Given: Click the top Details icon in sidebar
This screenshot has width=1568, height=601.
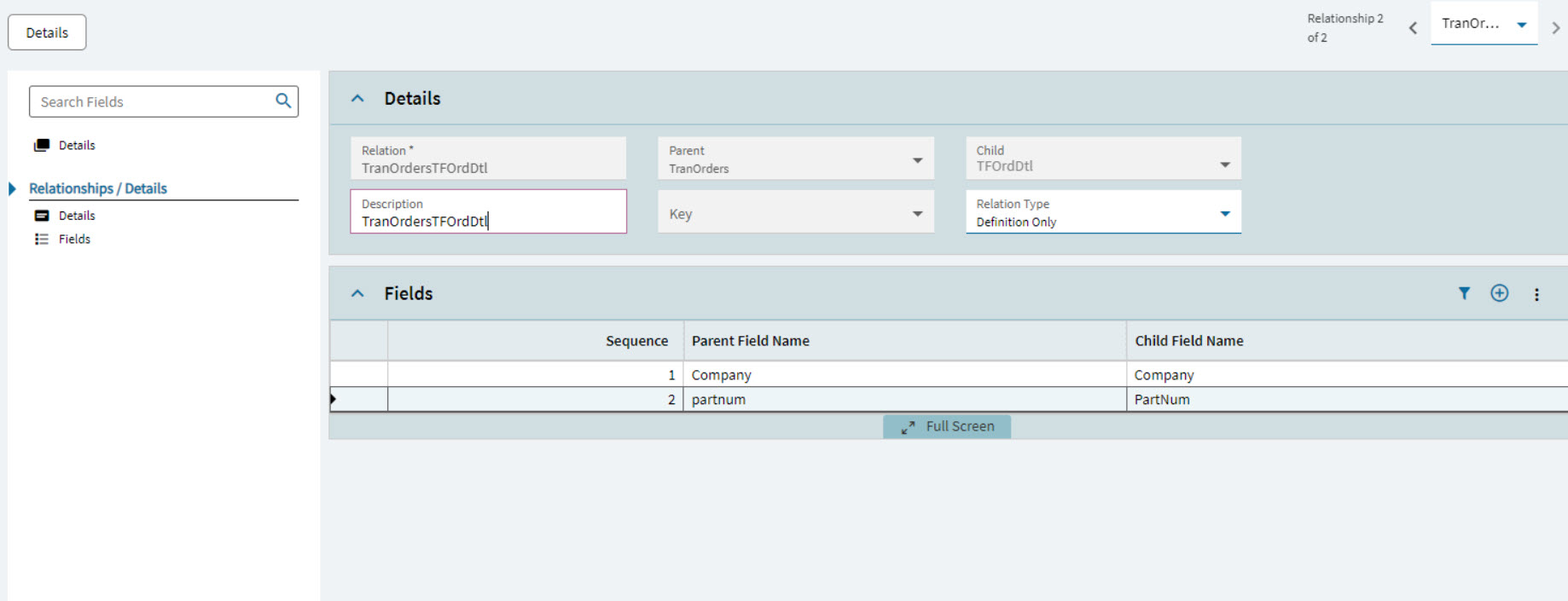Looking at the screenshot, I should click(41, 145).
